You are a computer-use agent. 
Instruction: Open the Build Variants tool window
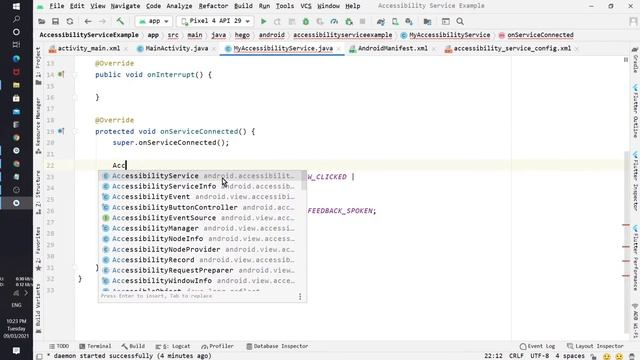point(38,309)
